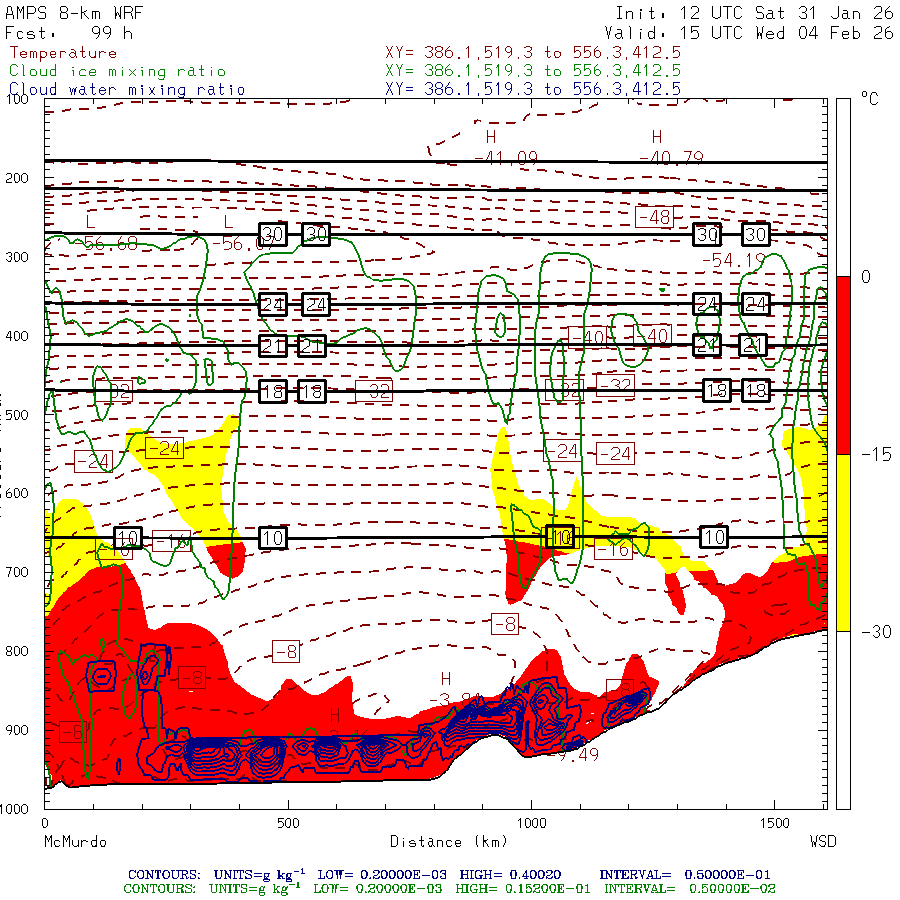
Task: Select the colorbar tick label -15
Action: coord(876,455)
